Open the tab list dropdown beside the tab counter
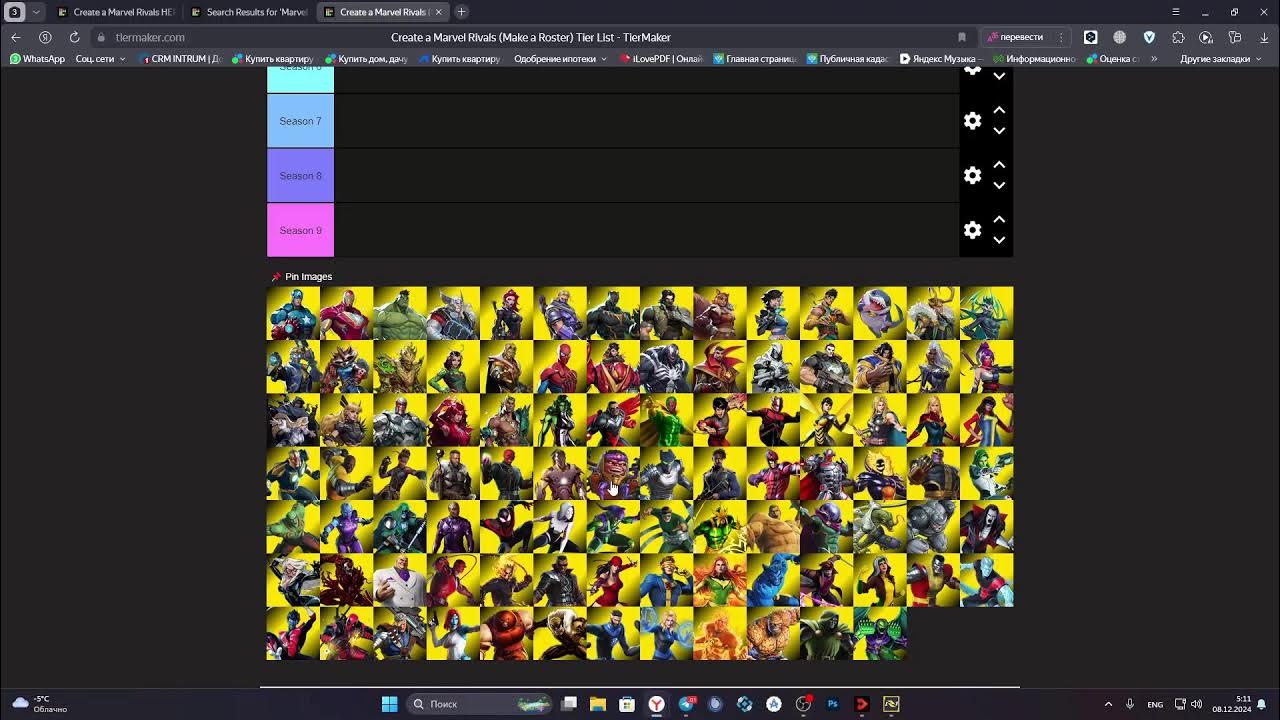 (x=36, y=12)
